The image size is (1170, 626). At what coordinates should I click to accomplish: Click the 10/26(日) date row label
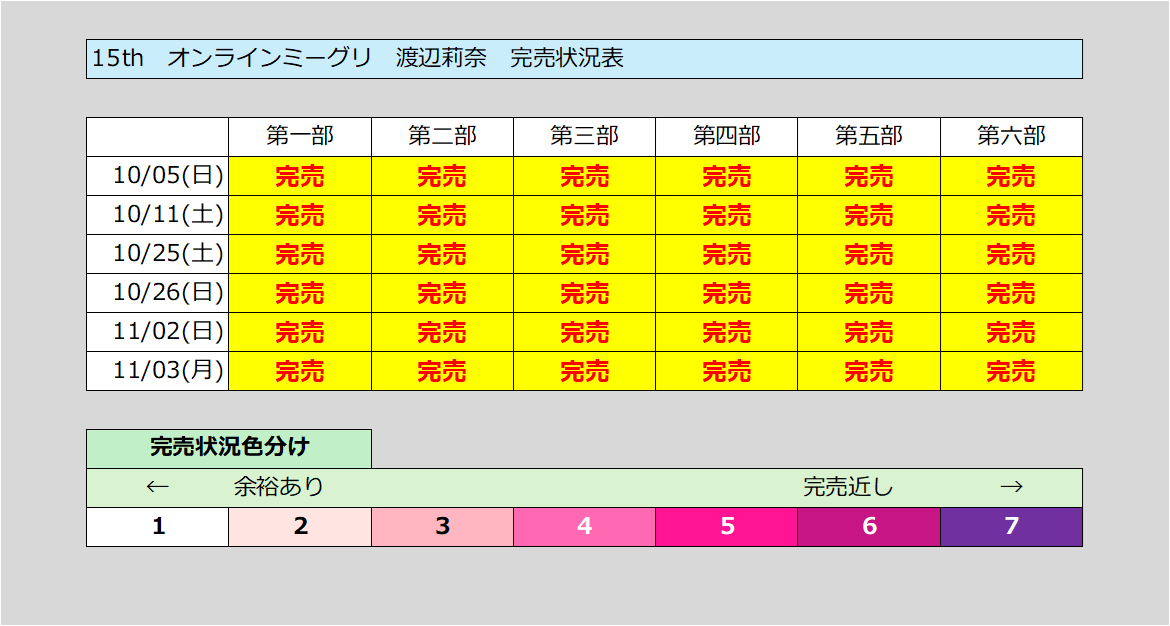[x=157, y=292]
